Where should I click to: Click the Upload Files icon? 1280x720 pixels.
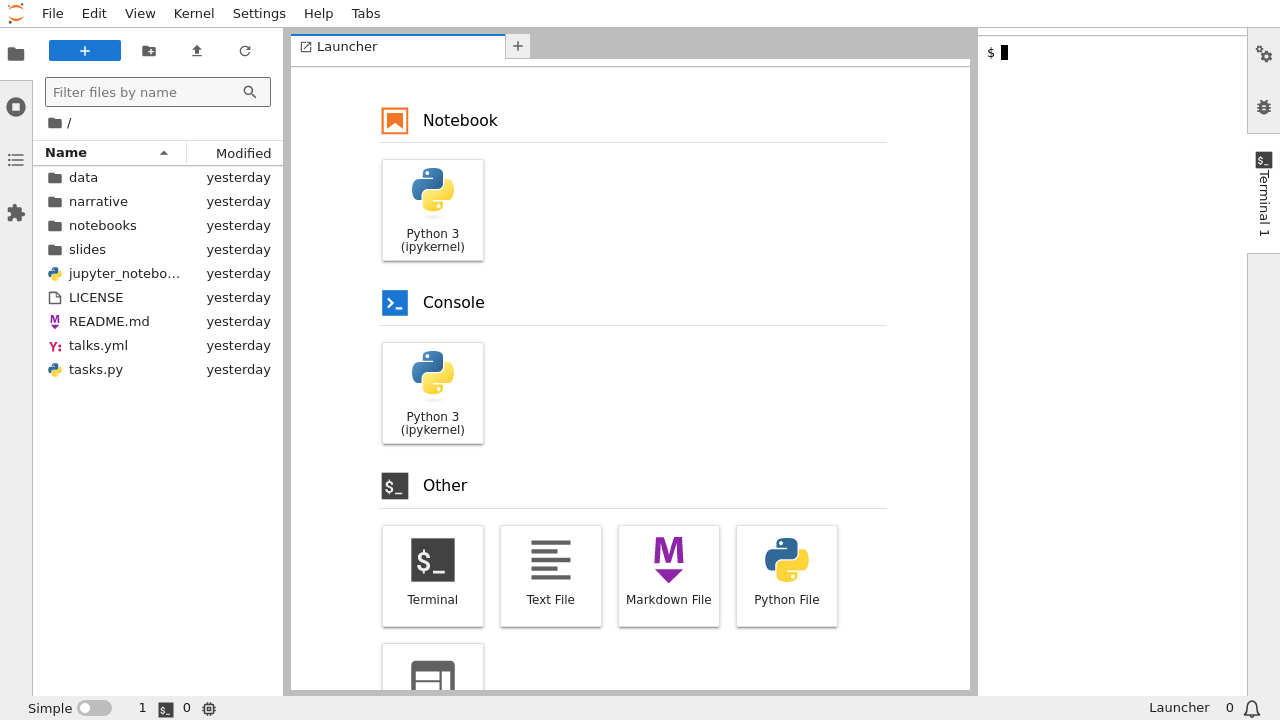tap(197, 51)
